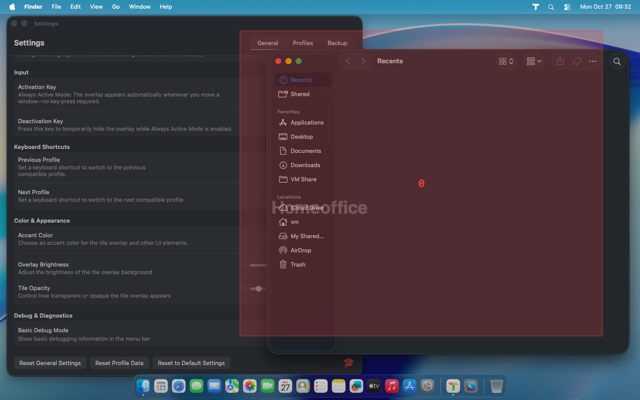Click Reset to Default Settings button
This screenshot has width=640, height=400.
[191, 363]
